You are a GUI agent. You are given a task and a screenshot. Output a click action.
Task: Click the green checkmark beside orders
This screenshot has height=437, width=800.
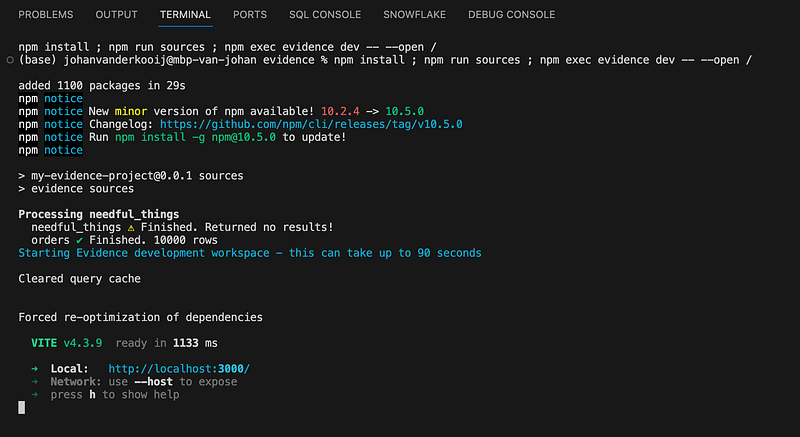80,240
